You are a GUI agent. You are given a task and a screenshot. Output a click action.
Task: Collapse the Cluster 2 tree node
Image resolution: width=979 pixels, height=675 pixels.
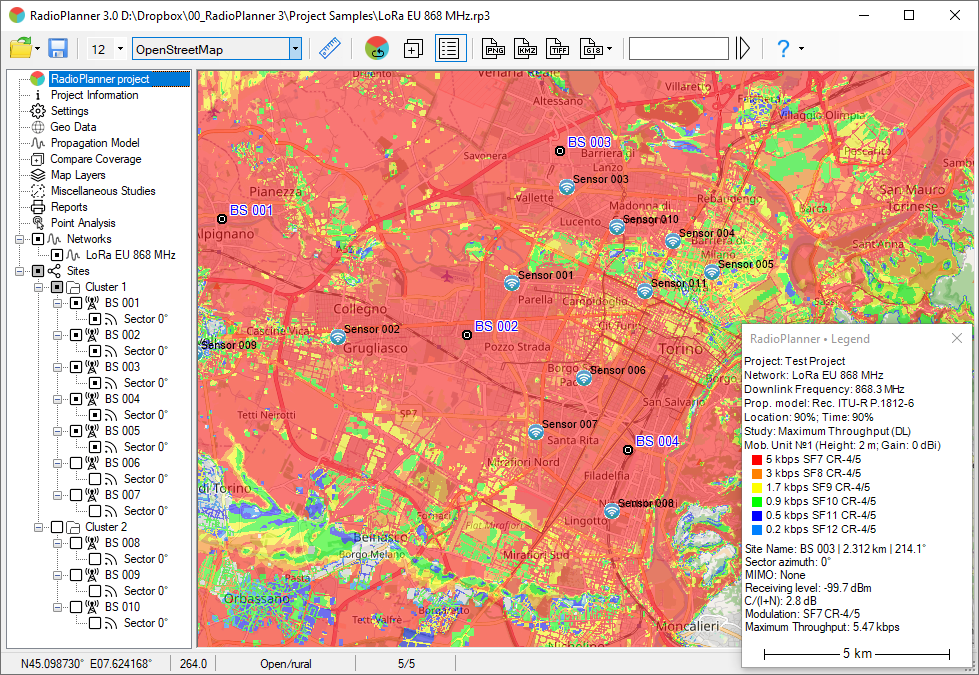click(x=38, y=527)
